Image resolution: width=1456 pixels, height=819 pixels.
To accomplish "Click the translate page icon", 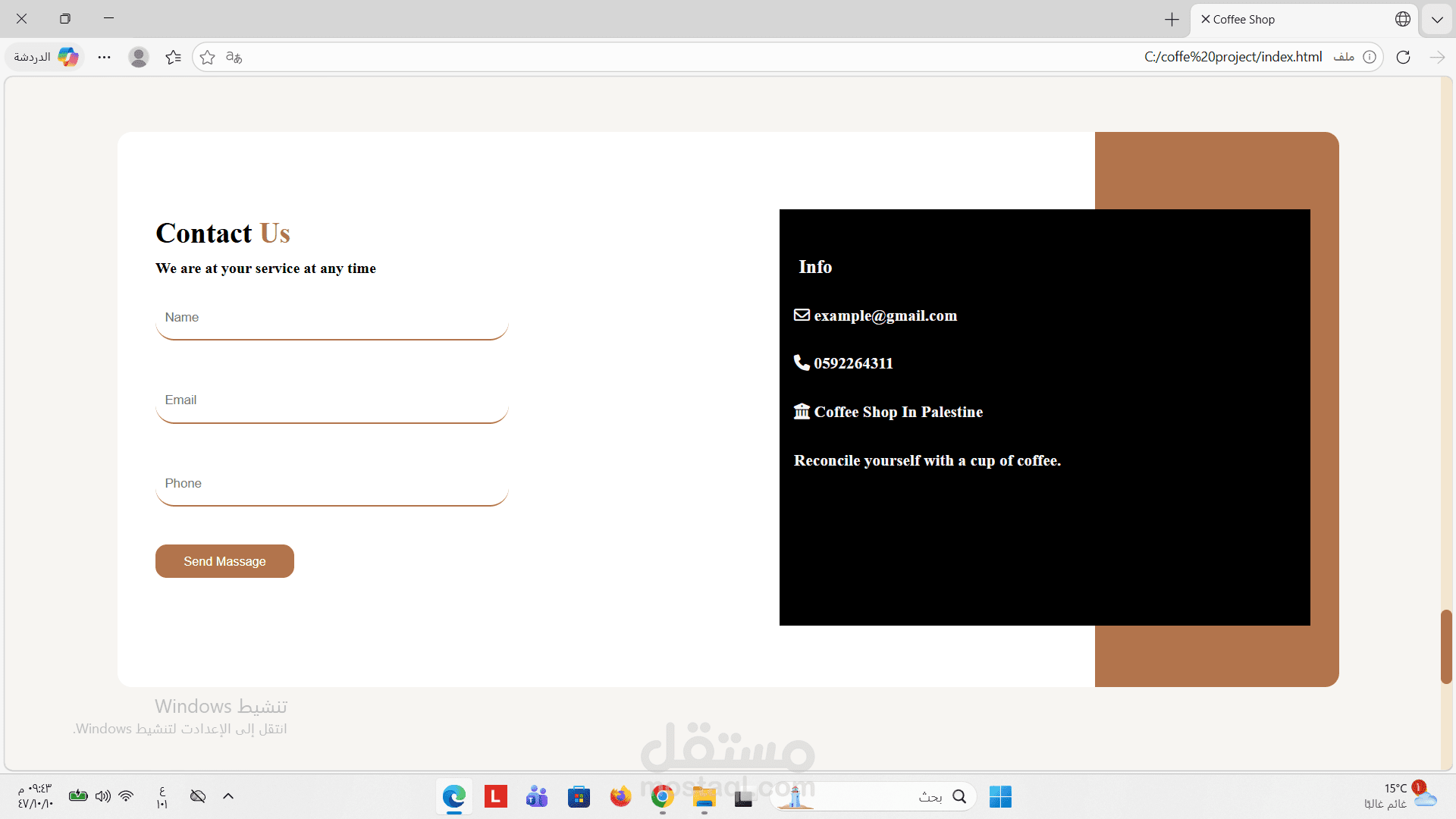I will click(234, 57).
